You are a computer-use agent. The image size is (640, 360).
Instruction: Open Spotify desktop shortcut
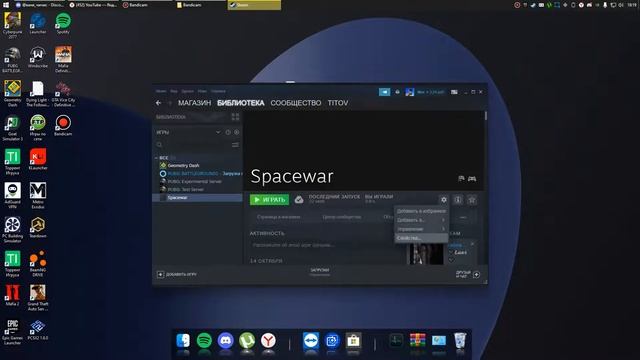tap(63, 23)
